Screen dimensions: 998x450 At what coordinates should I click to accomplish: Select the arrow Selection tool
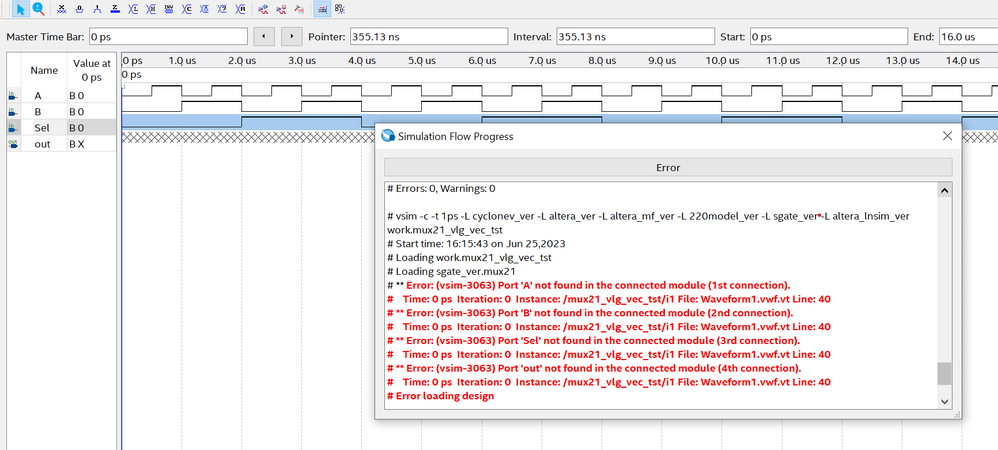pyautogui.click(x=20, y=9)
